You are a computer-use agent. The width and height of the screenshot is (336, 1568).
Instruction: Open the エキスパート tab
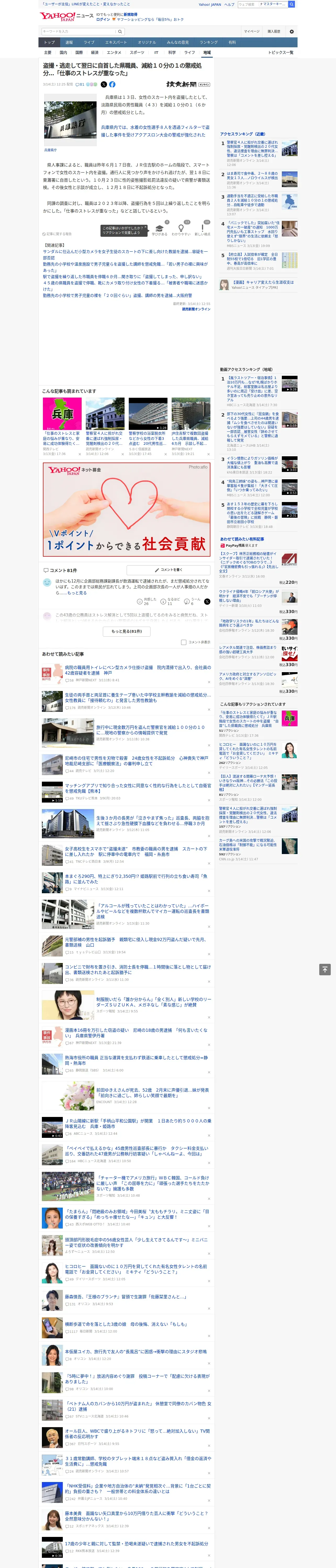click(116, 43)
